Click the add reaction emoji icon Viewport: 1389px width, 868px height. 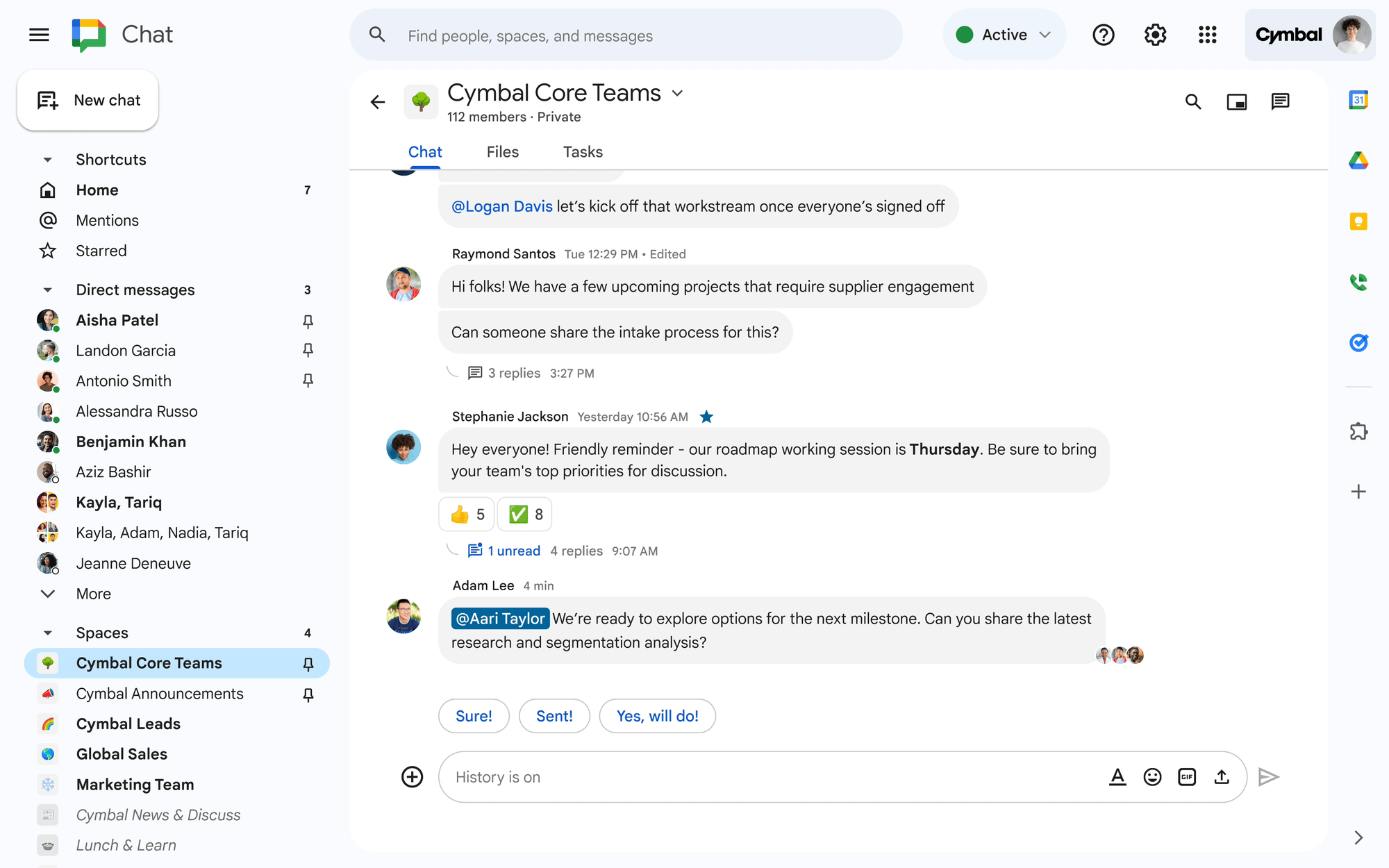[1153, 778]
